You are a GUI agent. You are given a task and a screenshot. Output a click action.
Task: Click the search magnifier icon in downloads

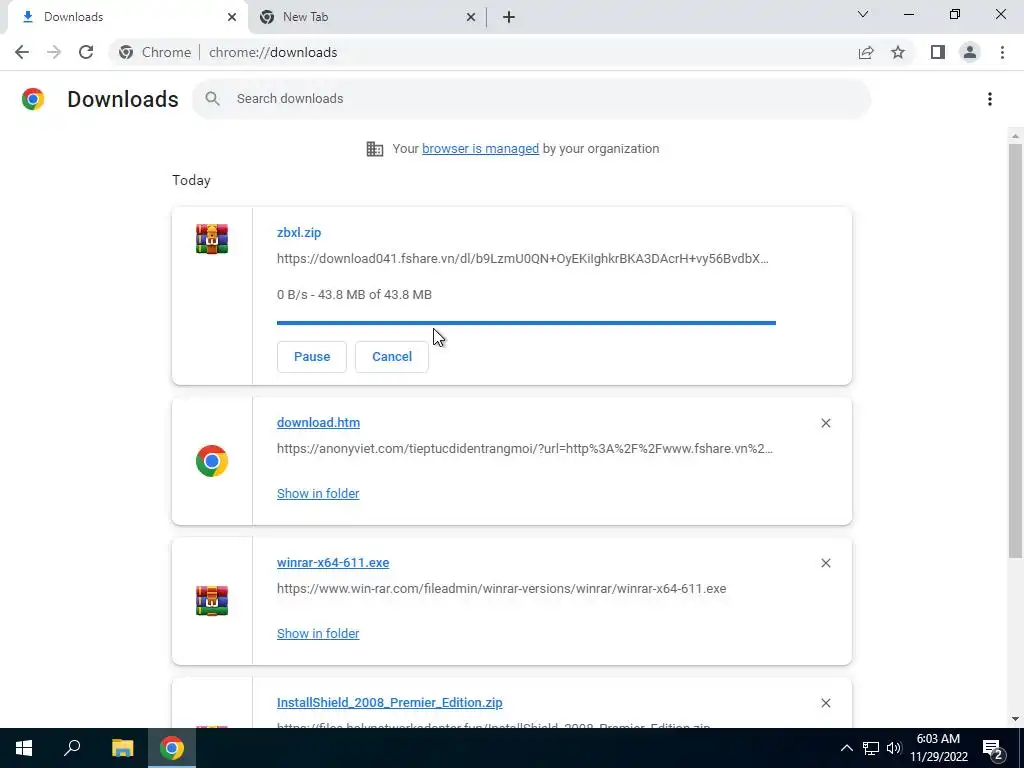(212, 99)
